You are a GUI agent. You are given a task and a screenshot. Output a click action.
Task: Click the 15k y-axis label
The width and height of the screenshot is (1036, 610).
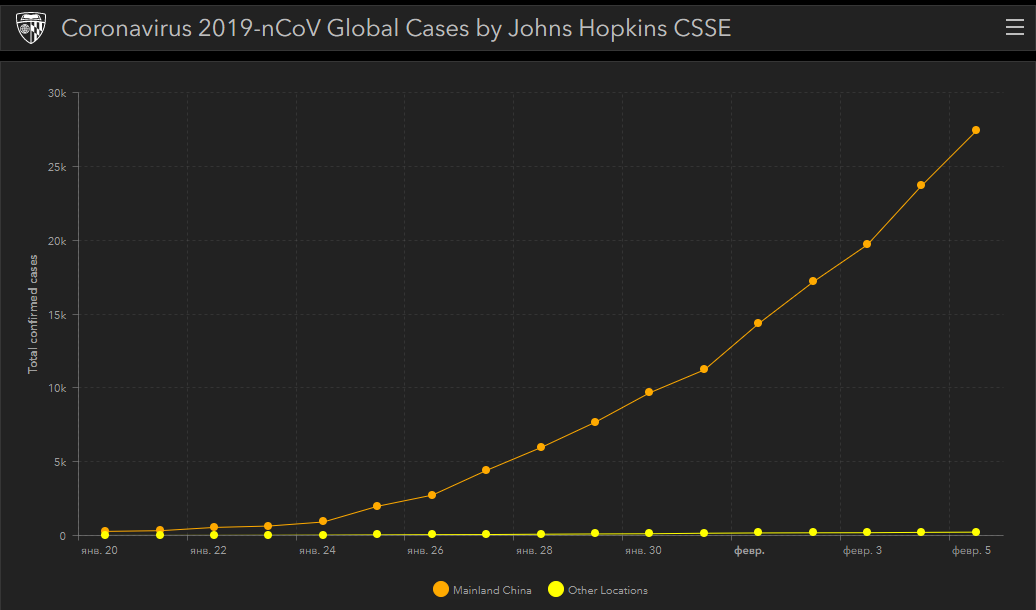coord(57,315)
